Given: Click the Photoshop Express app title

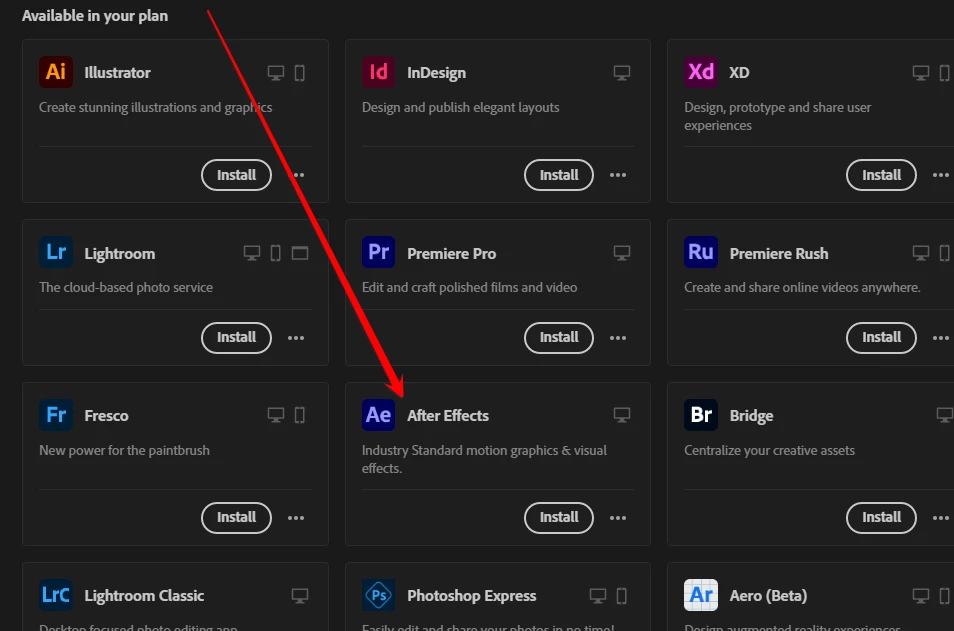Looking at the screenshot, I should (x=472, y=596).
